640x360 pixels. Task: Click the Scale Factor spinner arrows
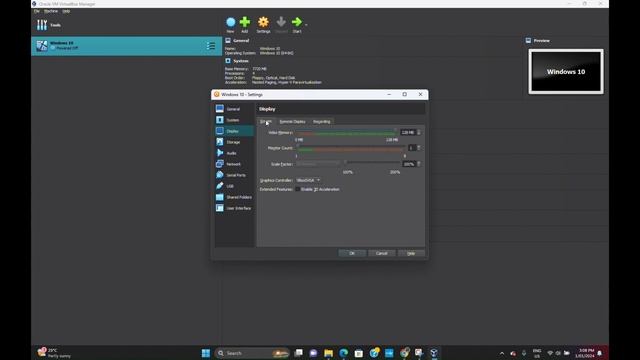(419, 164)
